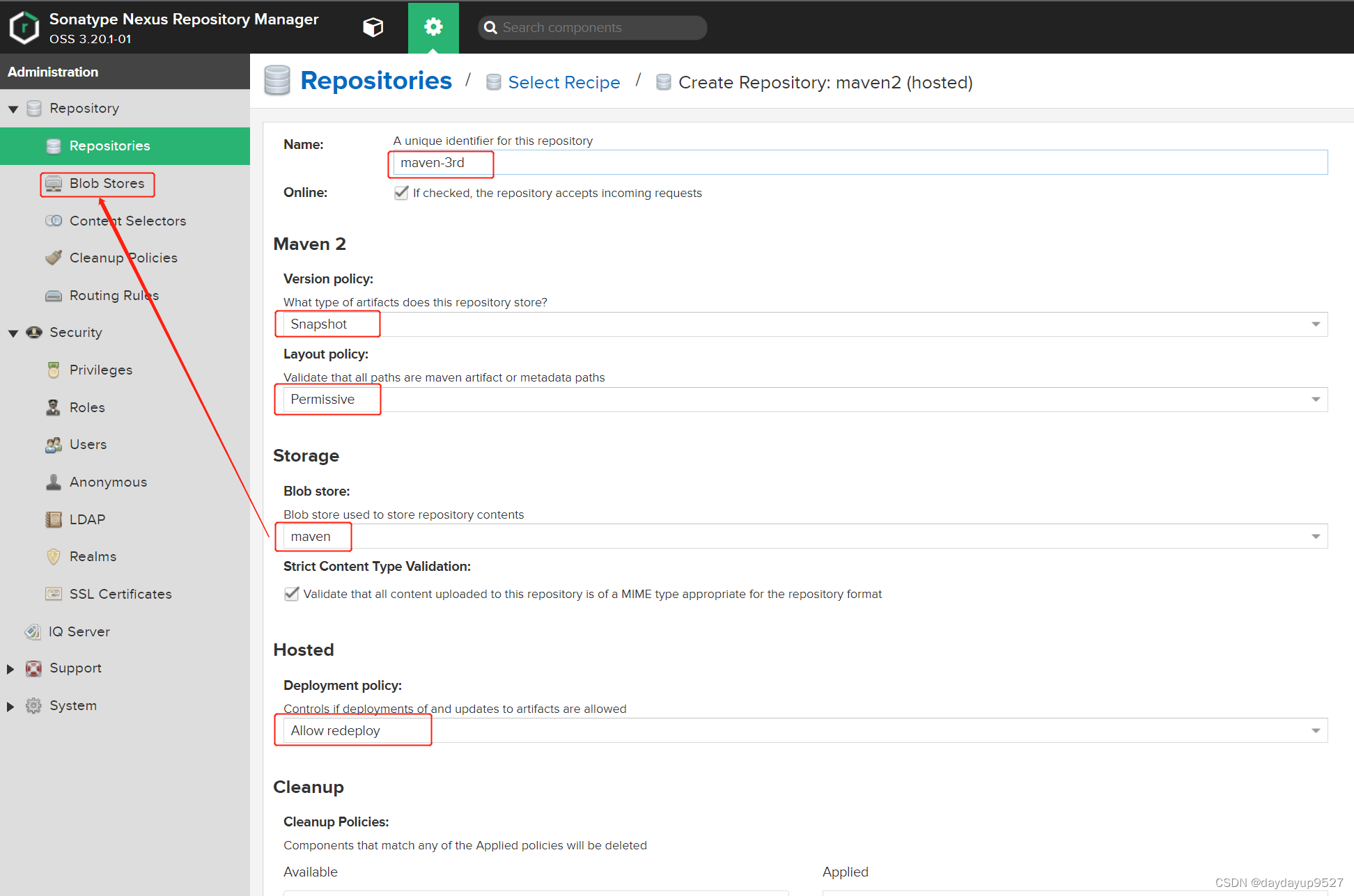Collapse the Security tree section
Image resolution: width=1354 pixels, height=896 pixels.
click(13, 333)
